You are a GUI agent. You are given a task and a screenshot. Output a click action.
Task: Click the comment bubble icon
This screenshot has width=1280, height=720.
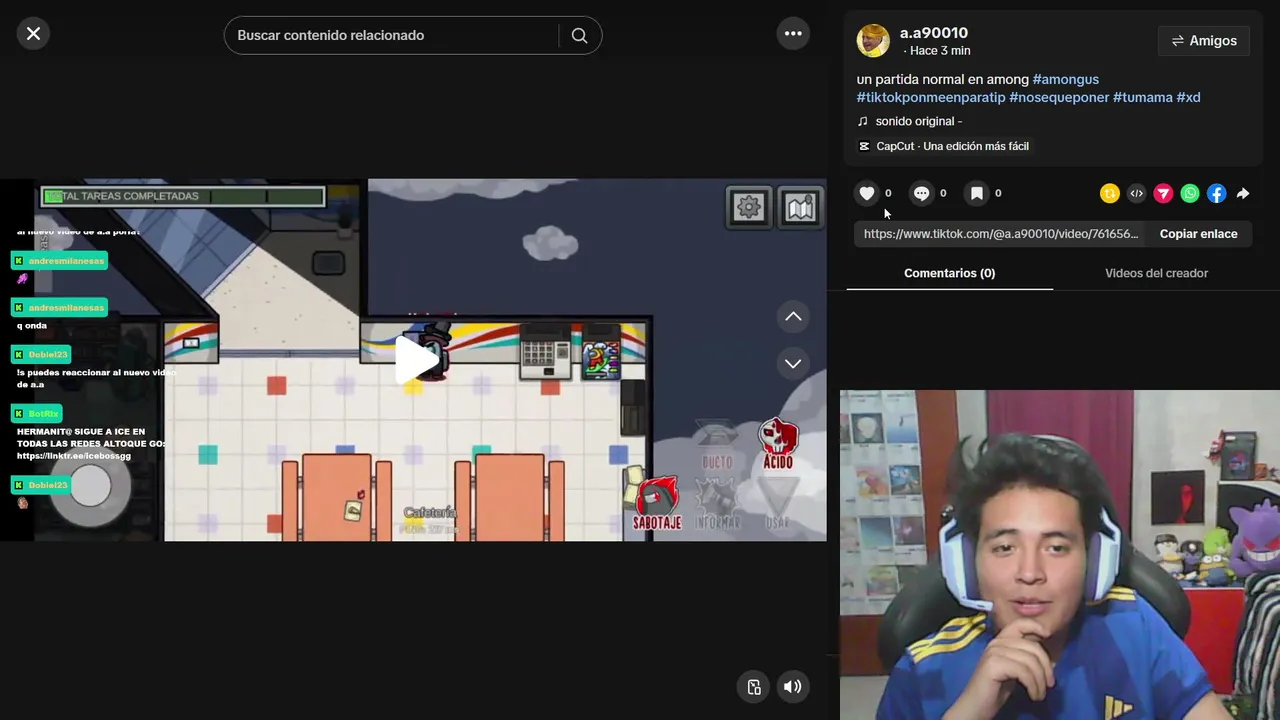point(922,193)
